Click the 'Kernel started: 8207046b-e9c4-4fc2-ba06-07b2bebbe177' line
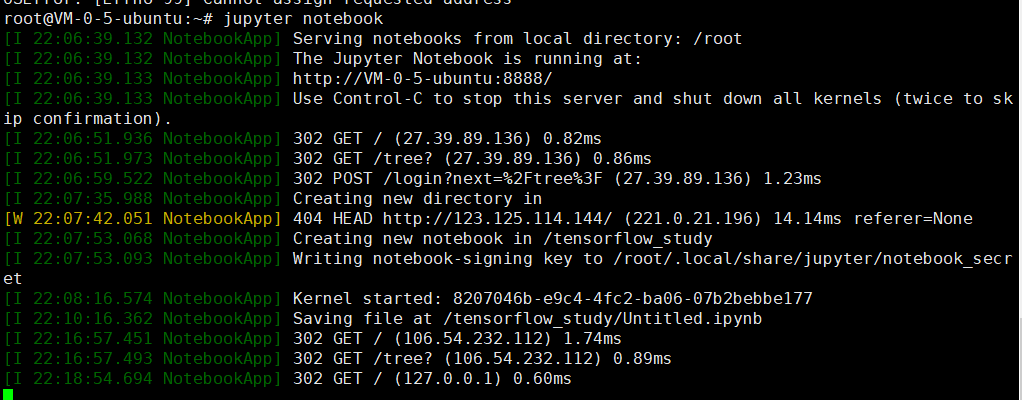The height and width of the screenshot is (400, 1022). coord(553,299)
